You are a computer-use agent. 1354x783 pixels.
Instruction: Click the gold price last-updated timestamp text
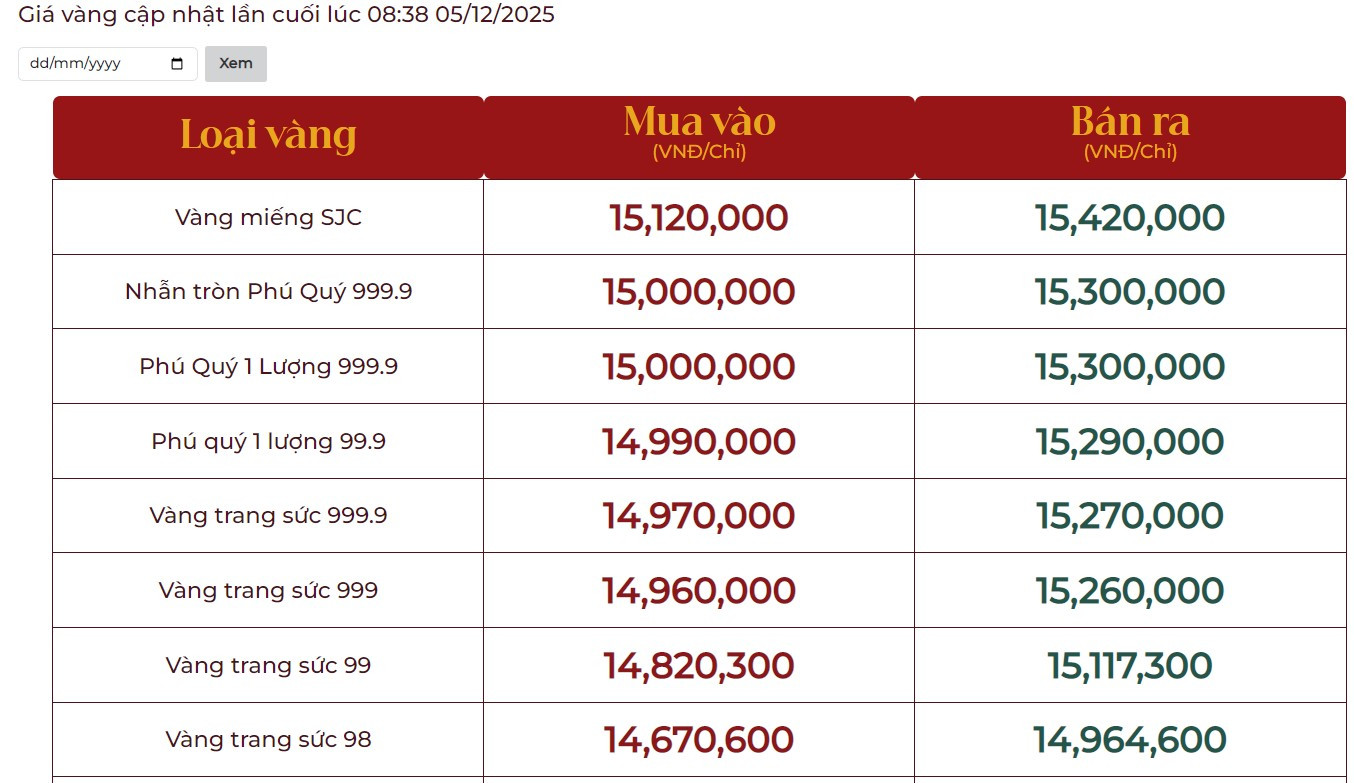point(286,15)
